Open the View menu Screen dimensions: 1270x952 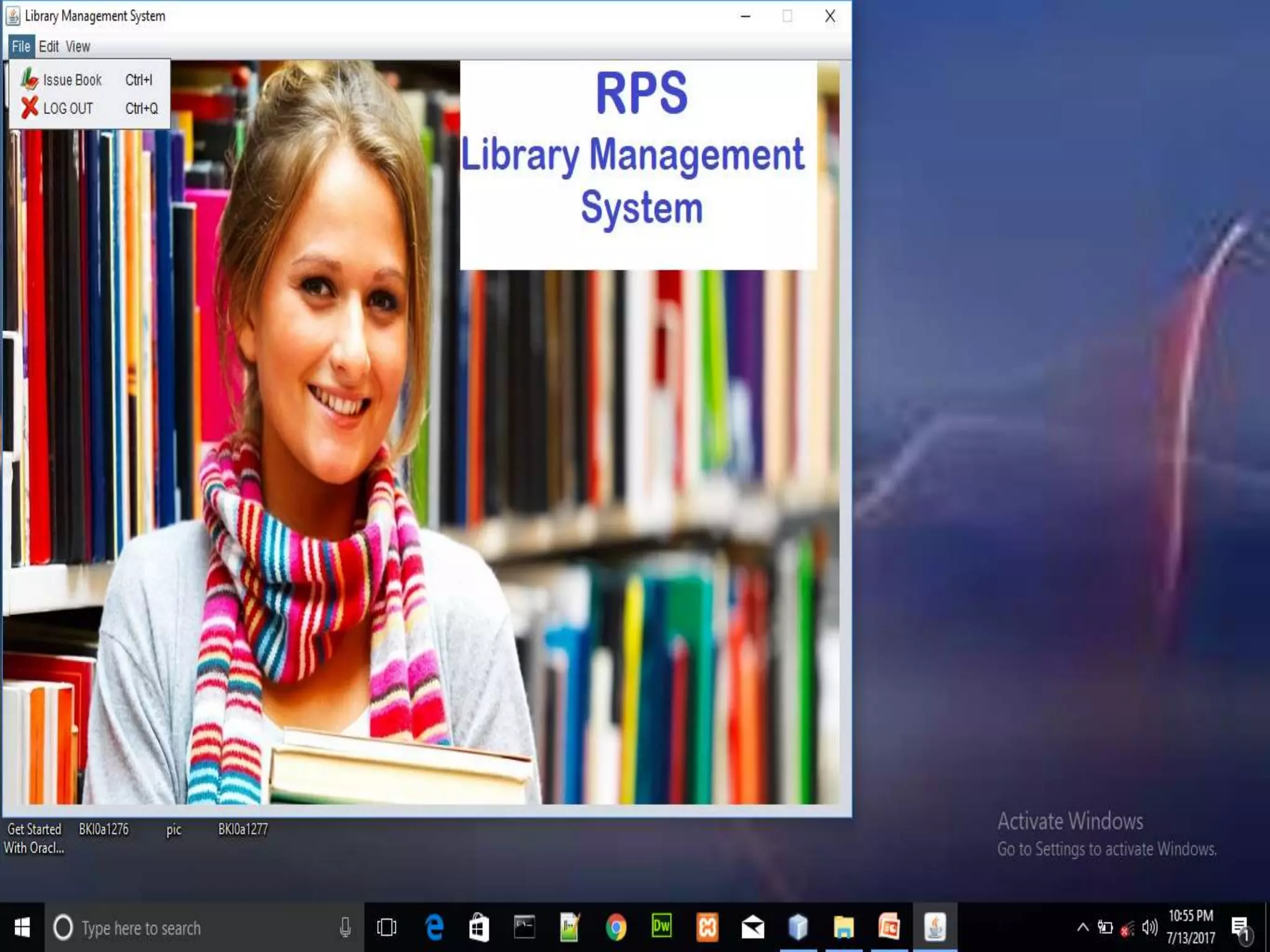[78, 46]
